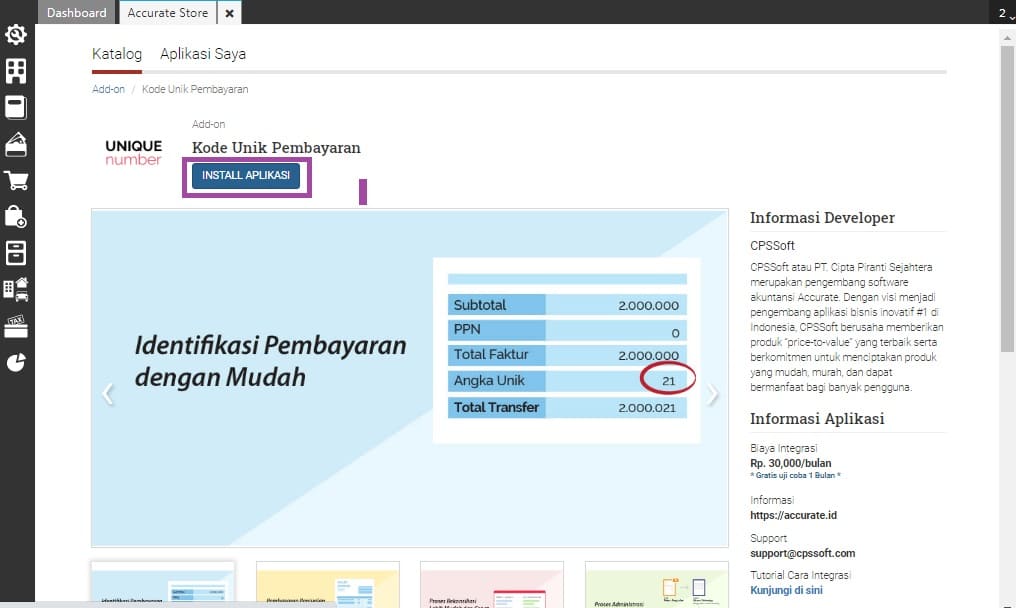Close the Accurate Store tab
This screenshot has width=1016, height=608.
229,13
